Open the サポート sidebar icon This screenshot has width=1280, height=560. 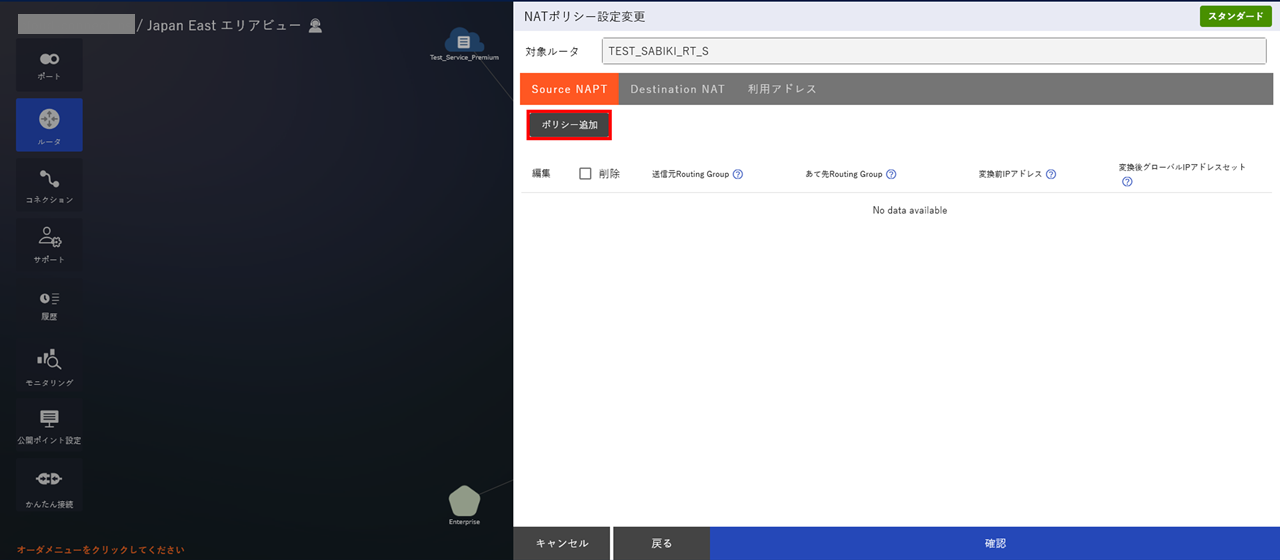pos(49,244)
